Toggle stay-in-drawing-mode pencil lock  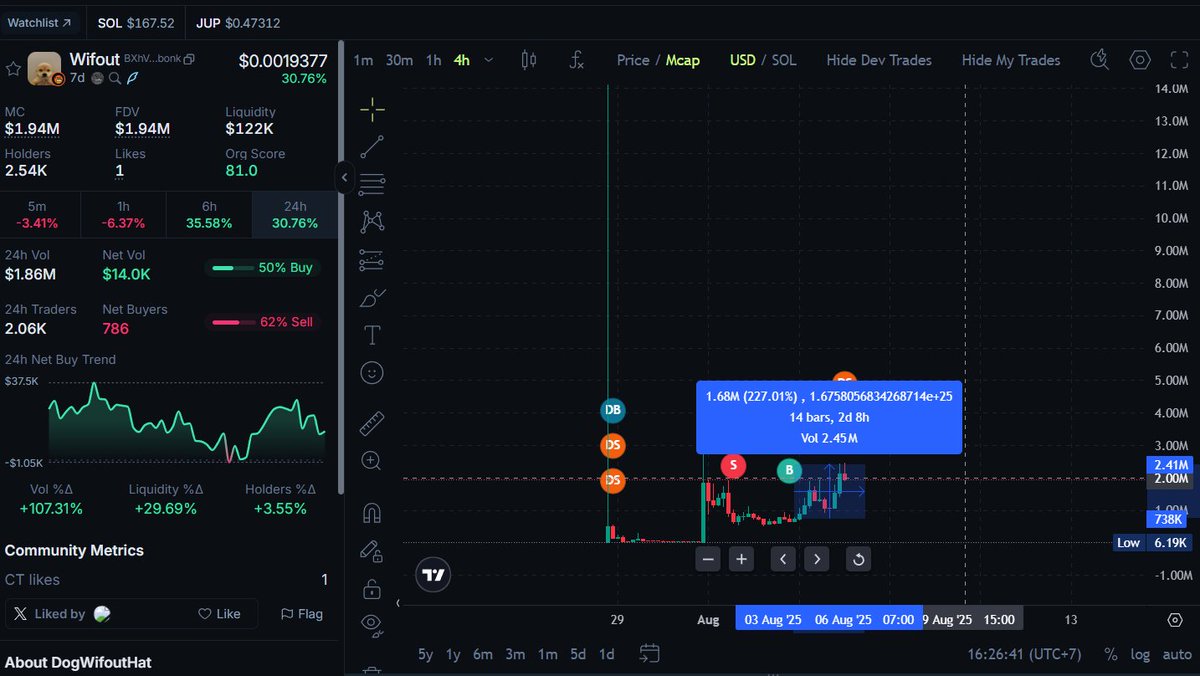point(372,550)
